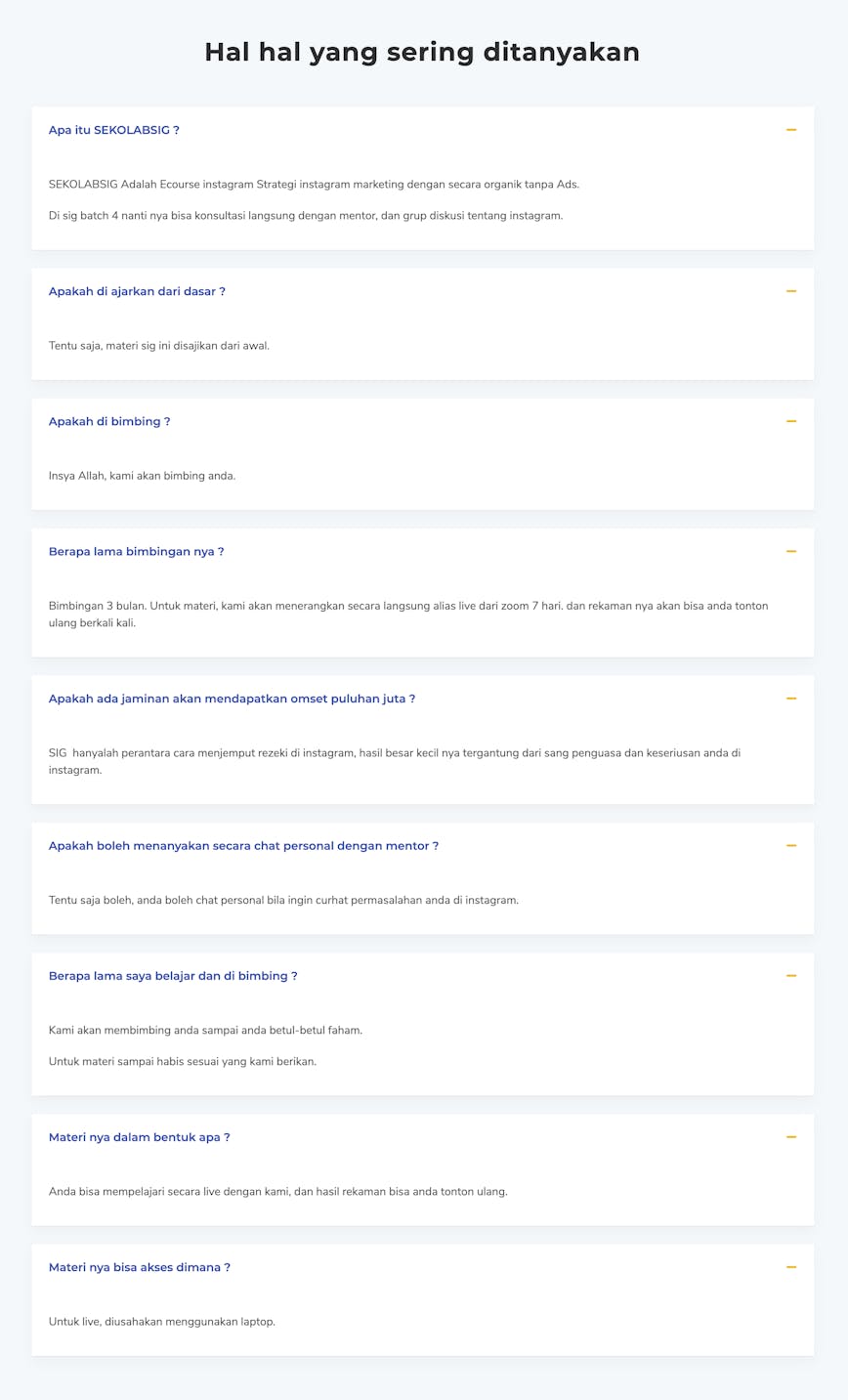Click minus icon on omset puluhan juta question
The height and width of the screenshot is (1400, 848).
pyautogui.click(x=791, y=699)
